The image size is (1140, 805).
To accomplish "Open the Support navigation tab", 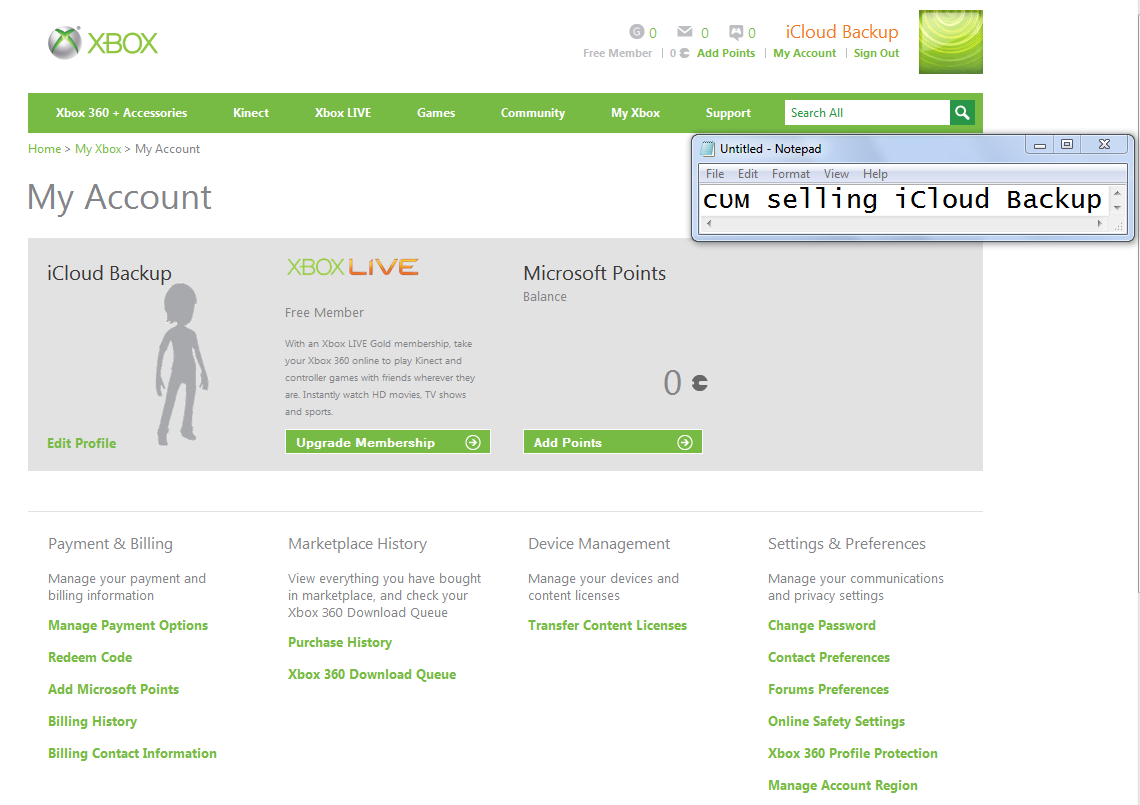I will [728, 113].
